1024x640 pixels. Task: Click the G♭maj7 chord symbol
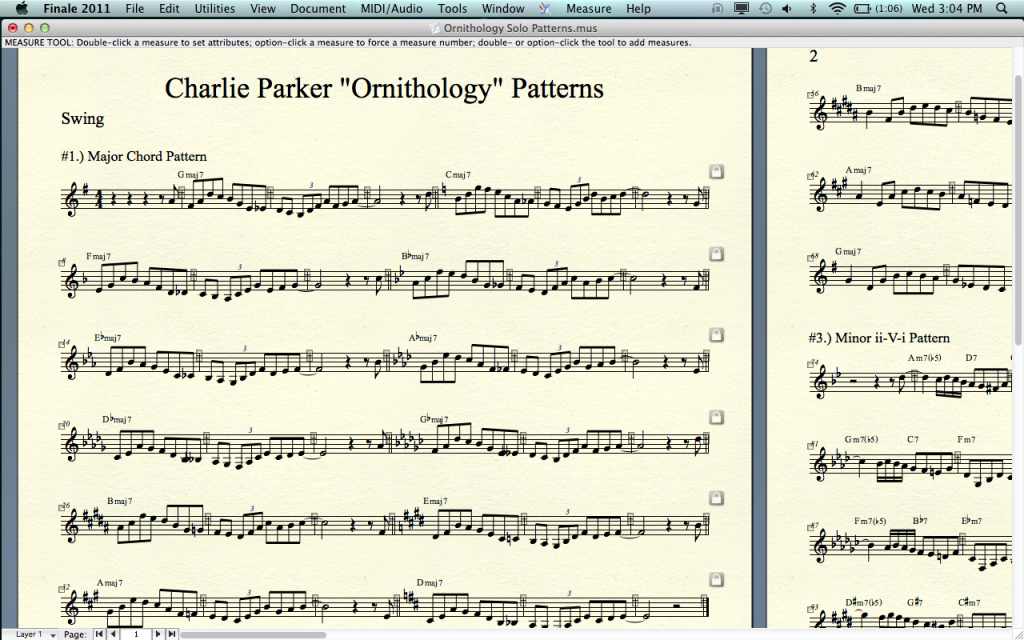[x=434, y=419]
